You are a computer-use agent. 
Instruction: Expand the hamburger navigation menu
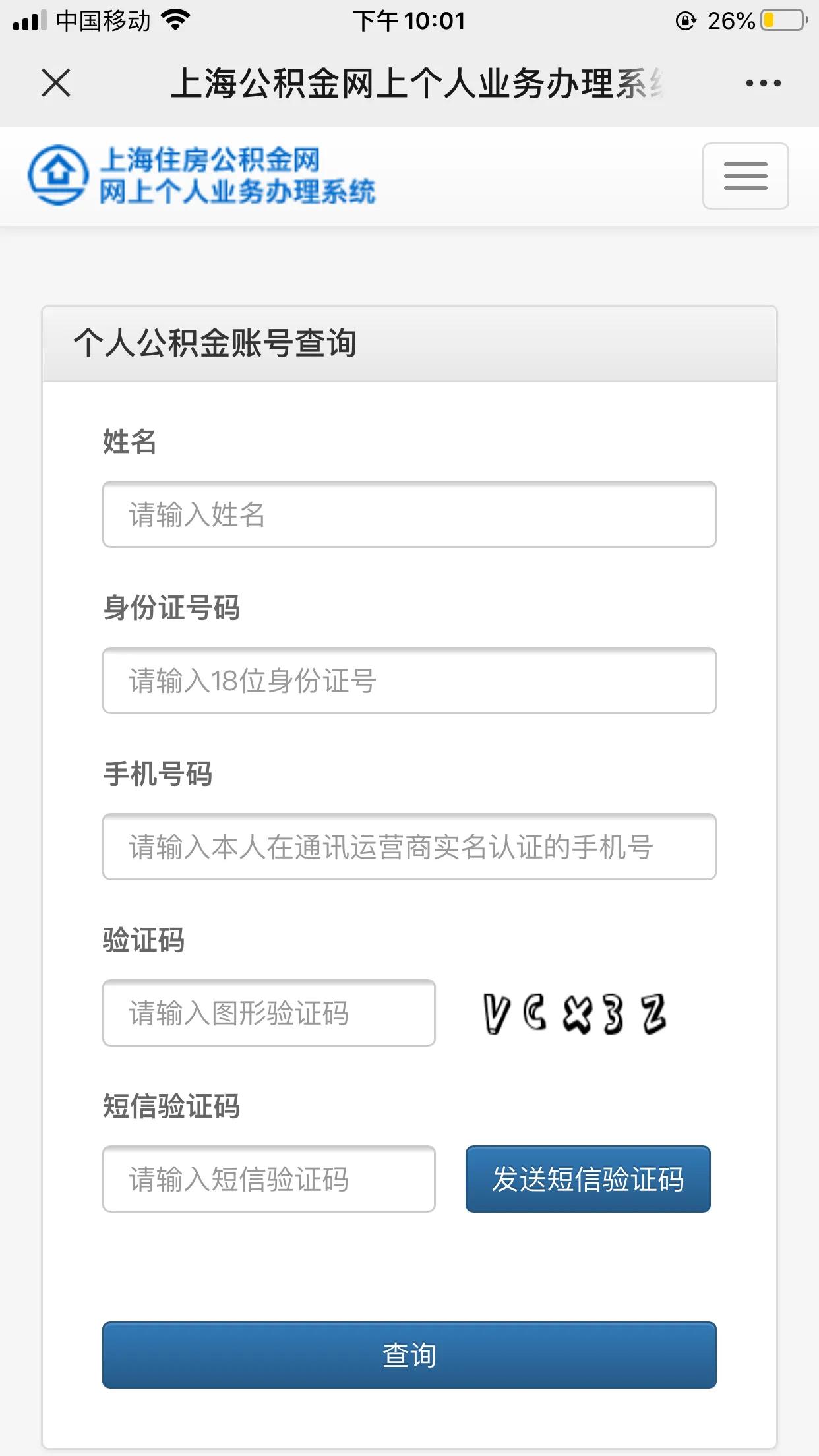pyautogui.click(x=745, y=176)
